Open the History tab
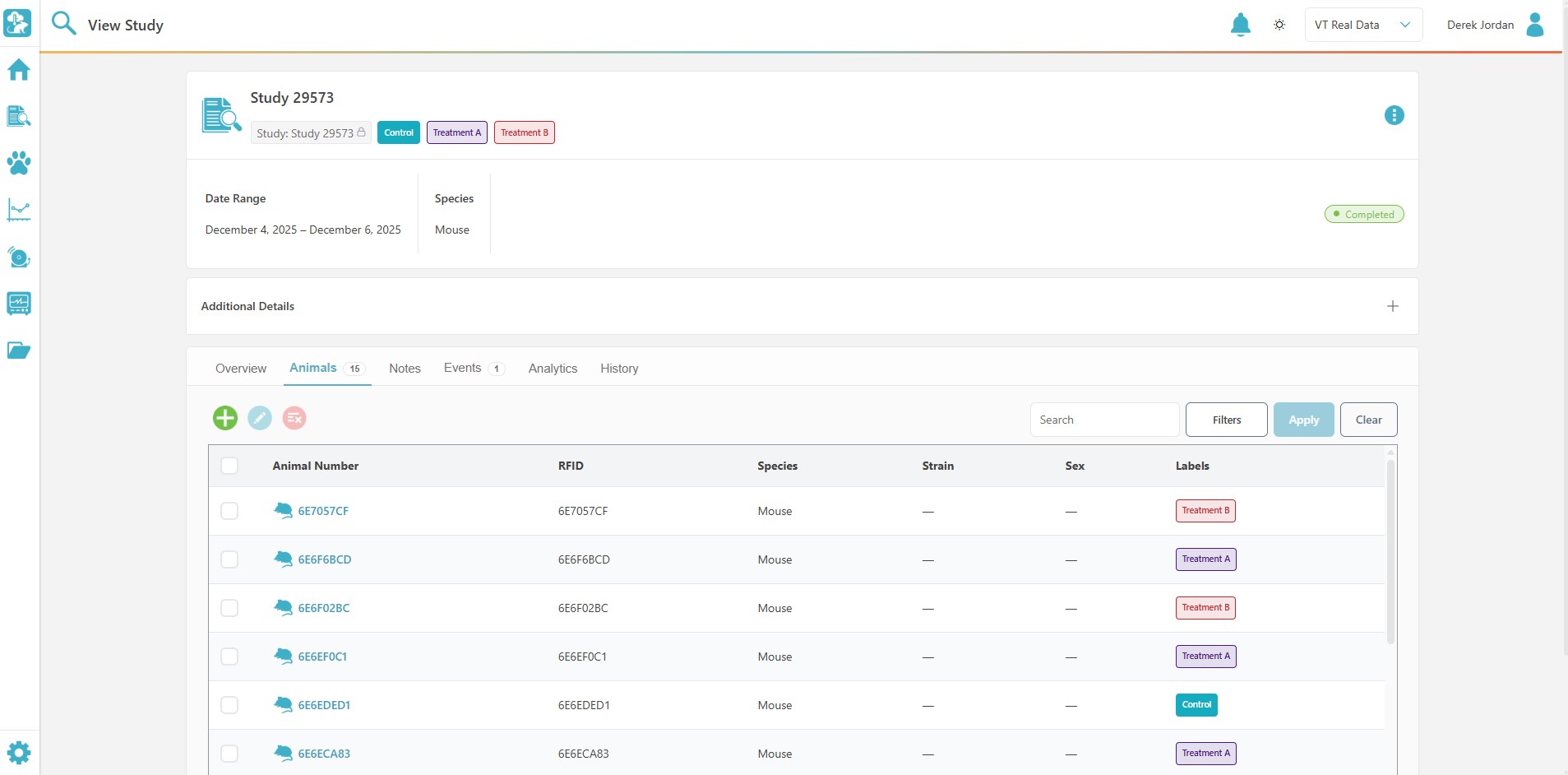The height and width of the screenshot is (775, 1568). tap(619, 369)
